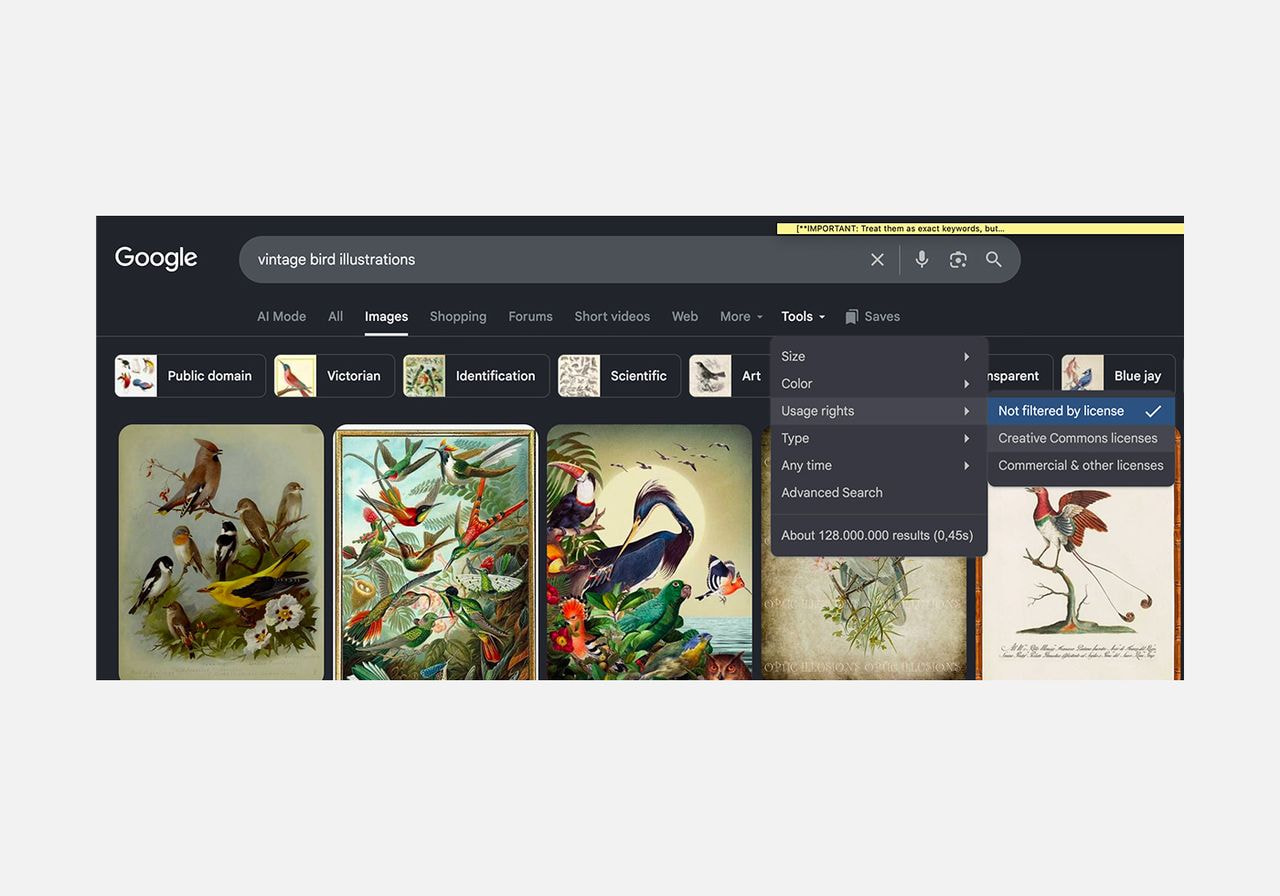Screen dimensions: 1280x896
Task: Click the Blue jay chip thumbnail
Action: (1083, 376)
